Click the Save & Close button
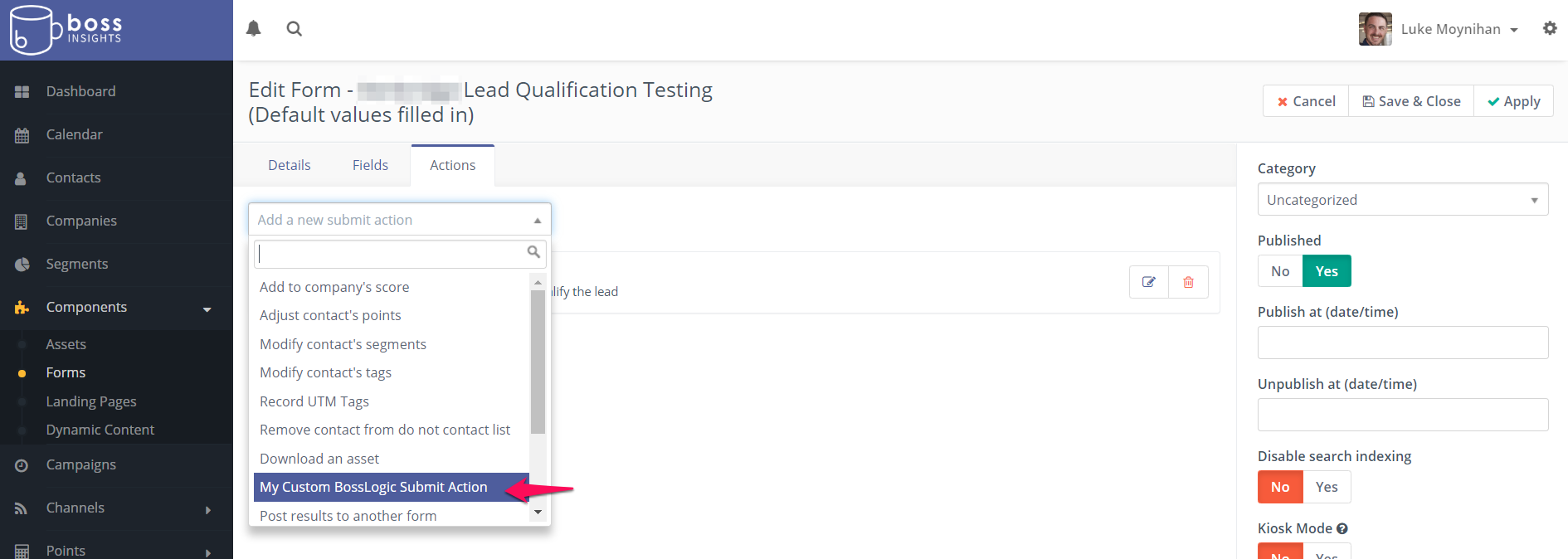Image resolution: width=1568 pixels, height=559 pixels. tap(1411, 101)
